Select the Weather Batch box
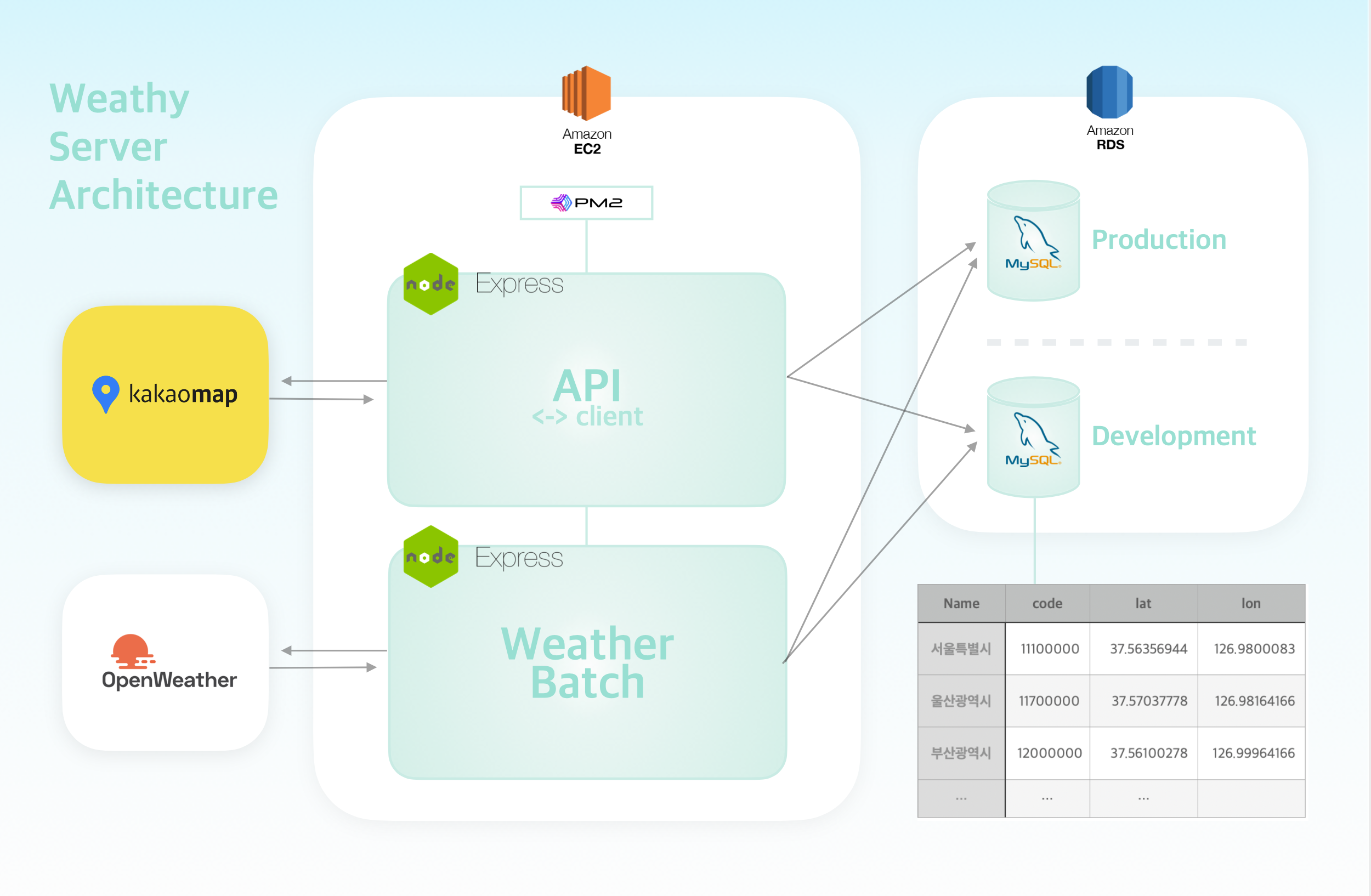This screenshot has width=1371, height=896. point(587,662)
